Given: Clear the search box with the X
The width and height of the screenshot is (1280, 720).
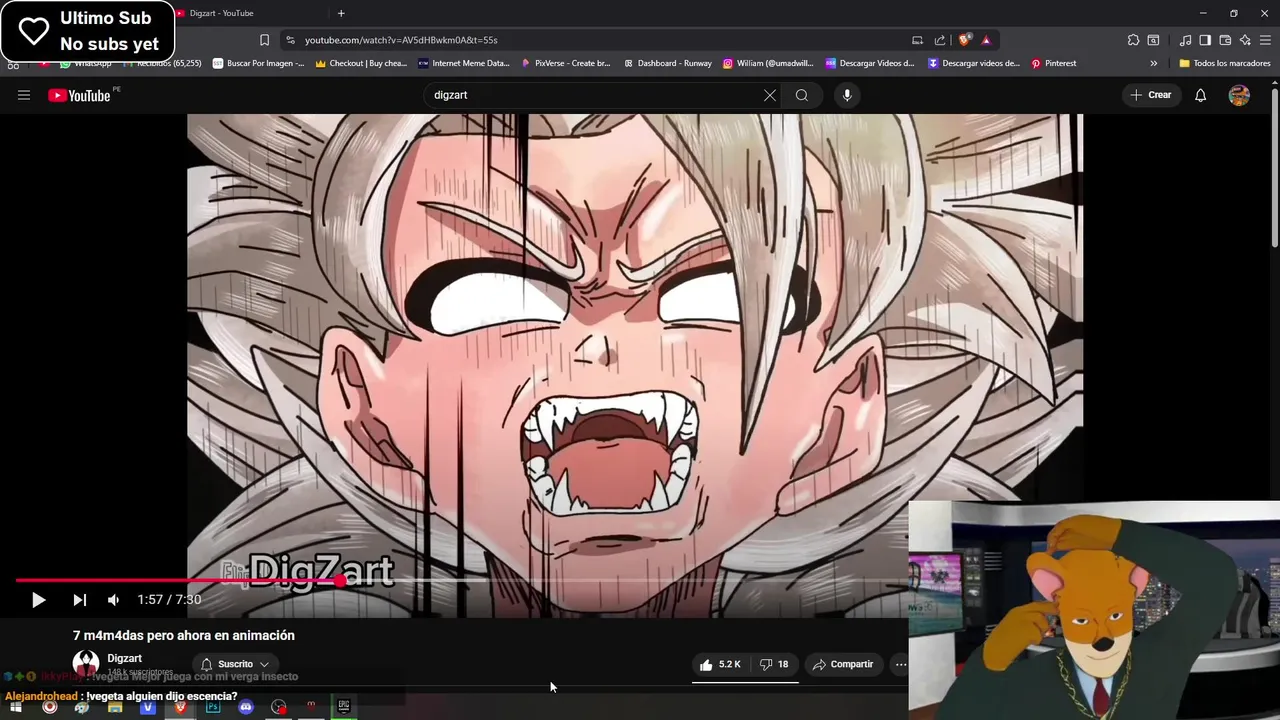Looking at the screenshot, I should pyautogui.click(x=769, y=95).
